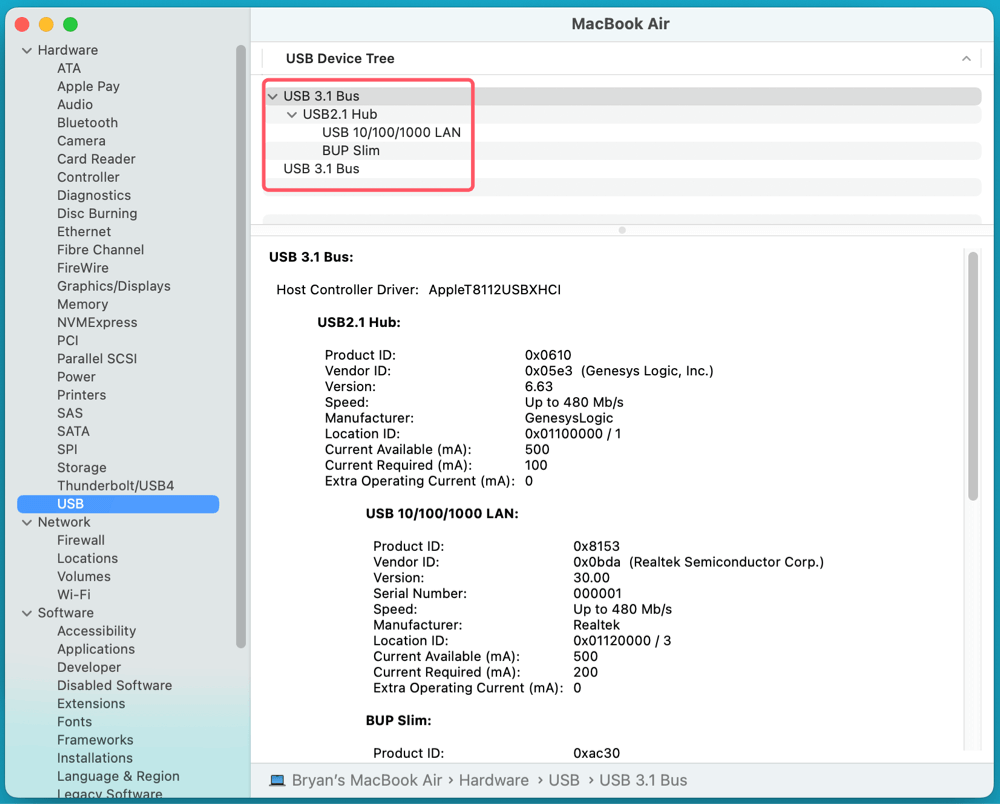Open Memory information from the sidebar
The height and width of the screenshot is (804, 1000).
click(84, 303)
